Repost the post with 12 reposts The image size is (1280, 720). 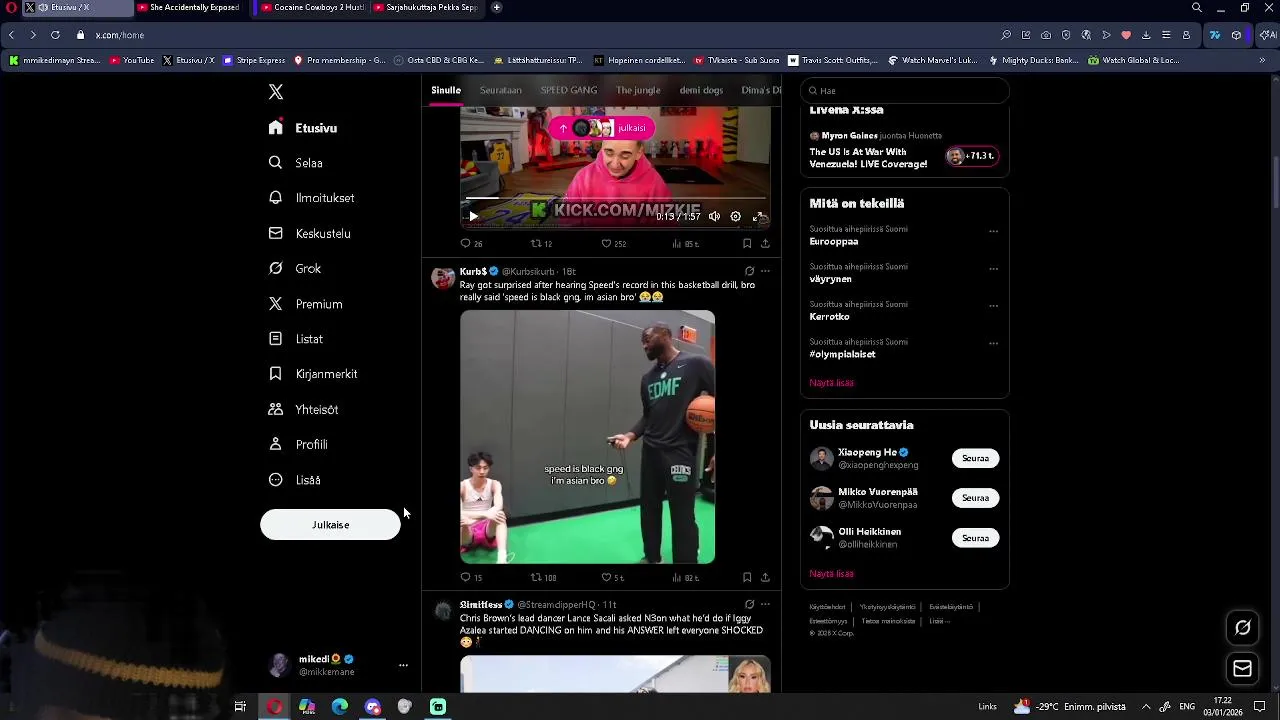pyautogui.click(x=541, y=243)
